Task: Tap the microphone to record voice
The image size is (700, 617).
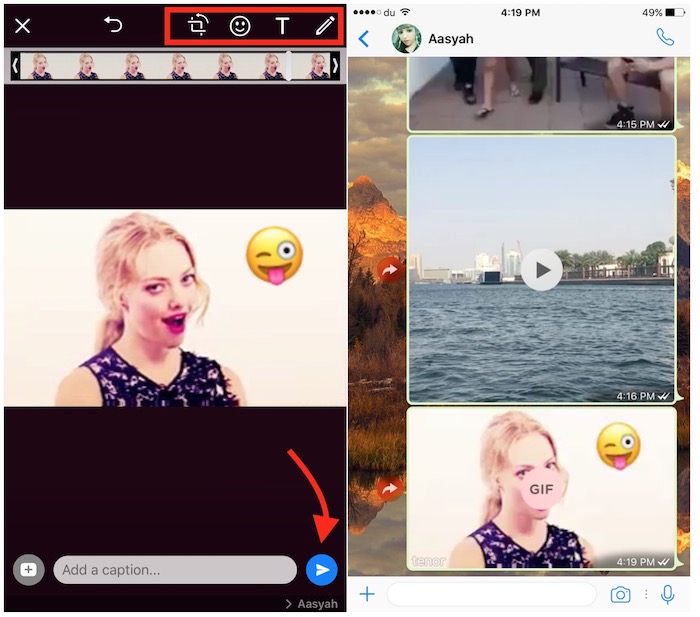Action: tap(667, 595)
